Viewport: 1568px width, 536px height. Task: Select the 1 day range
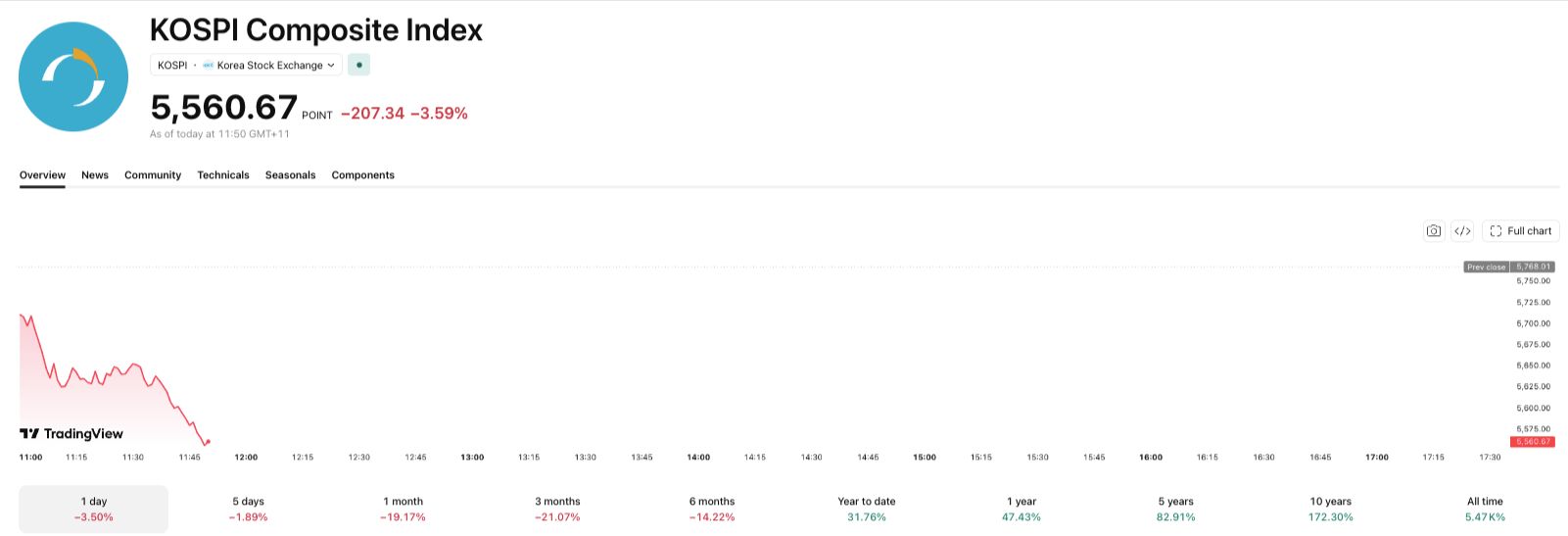[x=94, y=509]
